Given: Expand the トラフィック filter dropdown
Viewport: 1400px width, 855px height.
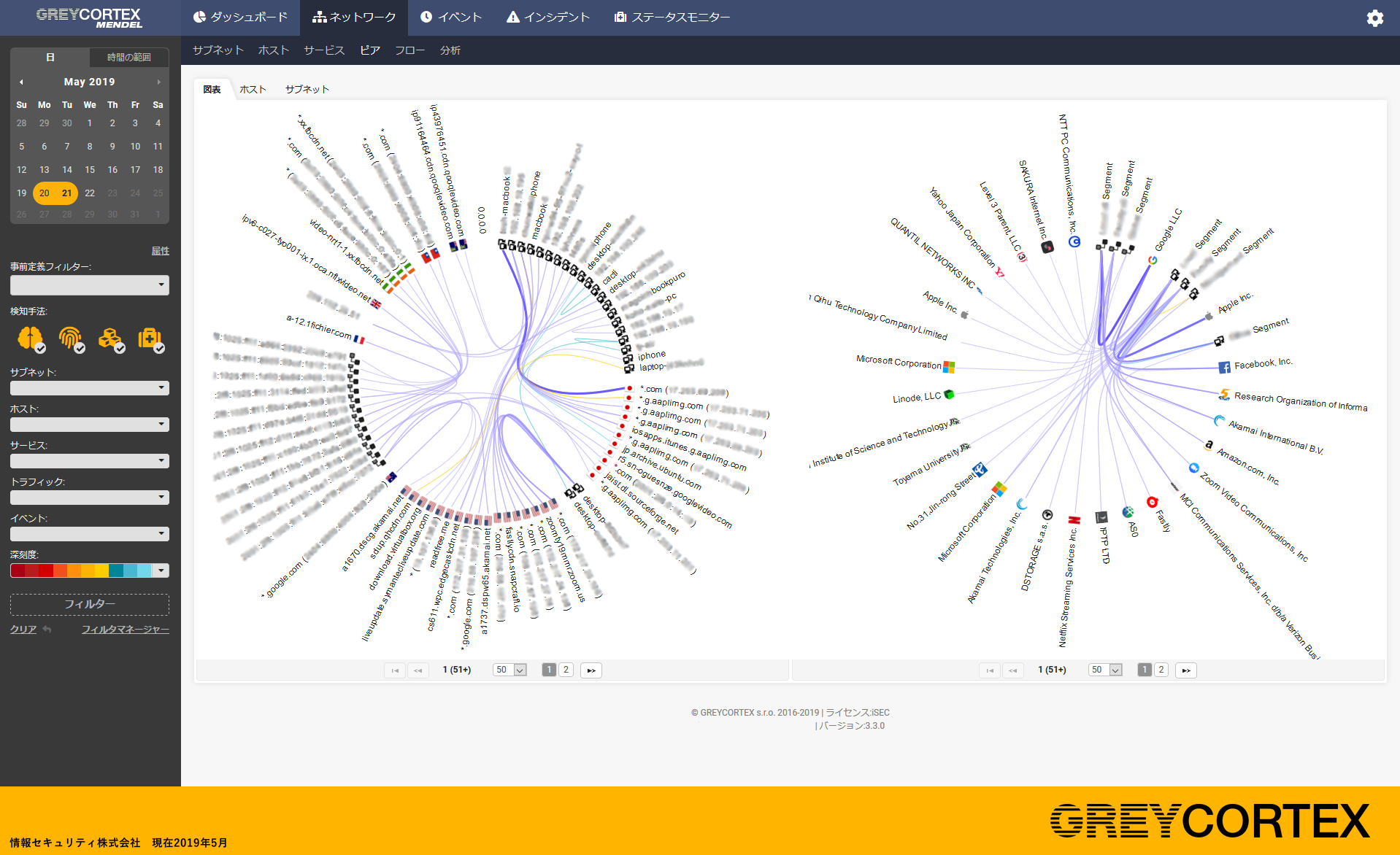Looking at the screenshot, I should 90,498.
